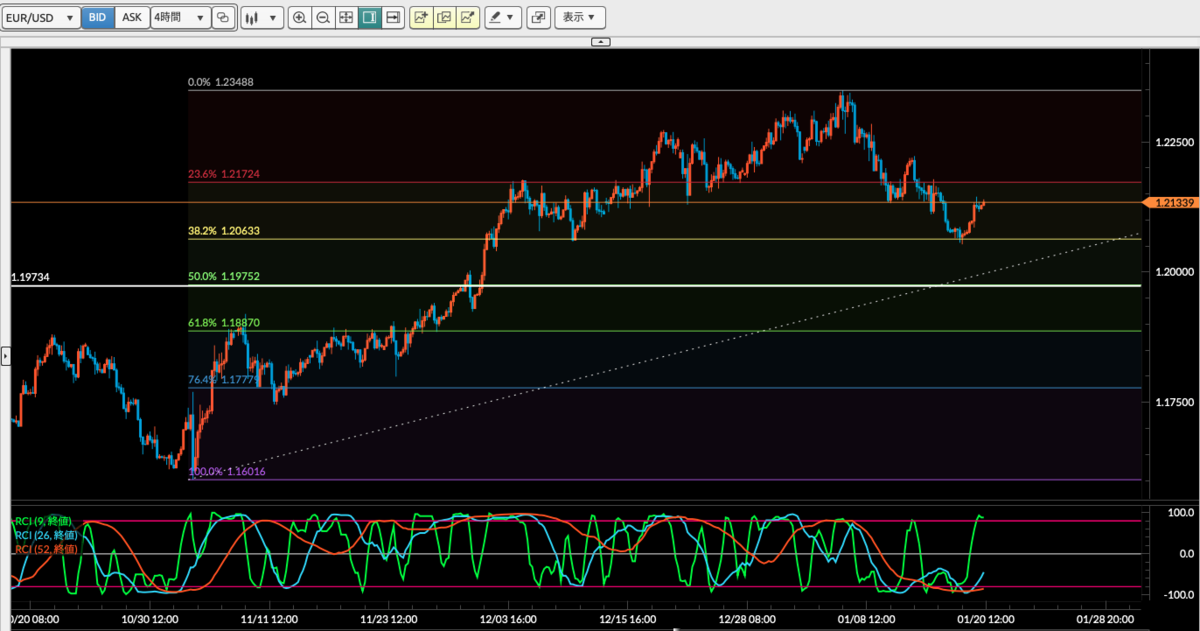
Task: Click the third yellow chart edit icon
Action: click(467, 17)
